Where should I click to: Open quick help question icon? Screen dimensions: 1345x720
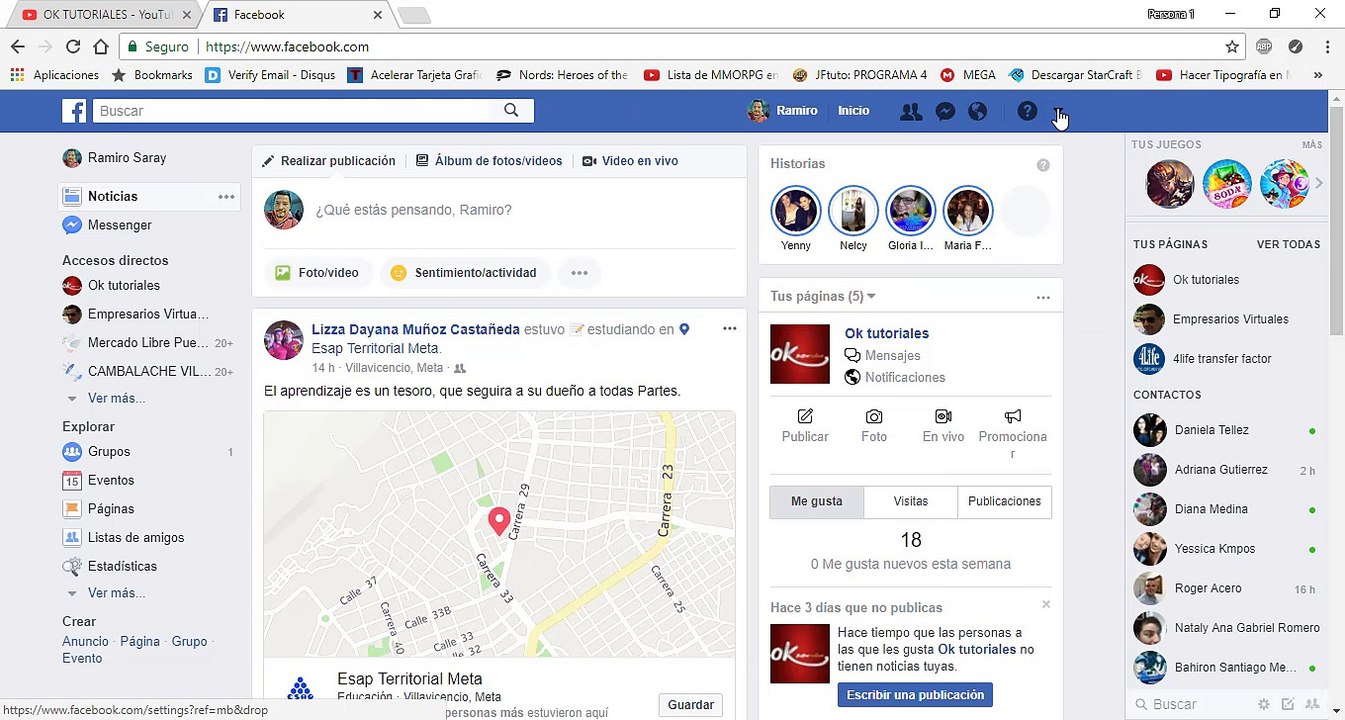[x=1027, y=111]
